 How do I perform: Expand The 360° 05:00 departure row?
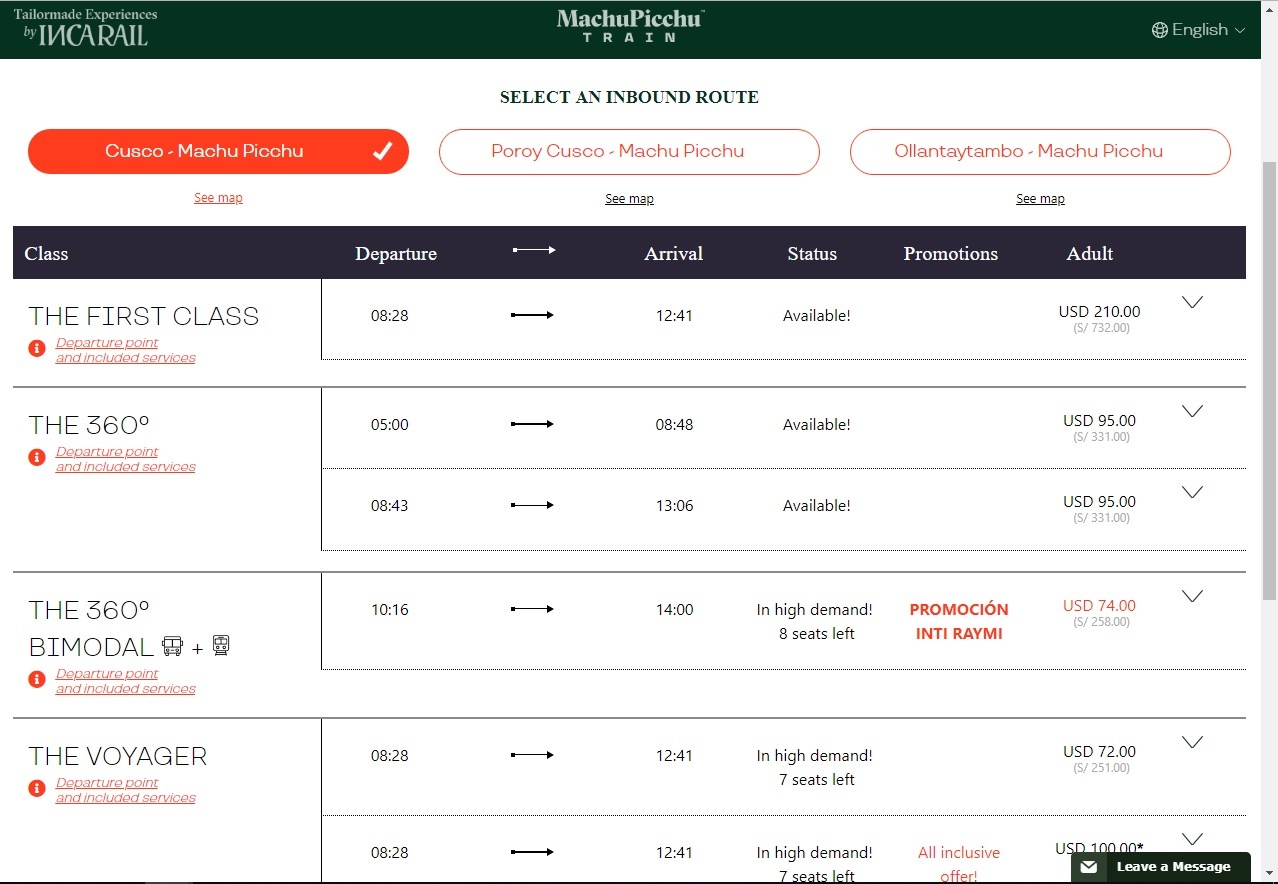(x=1192, y=411)
